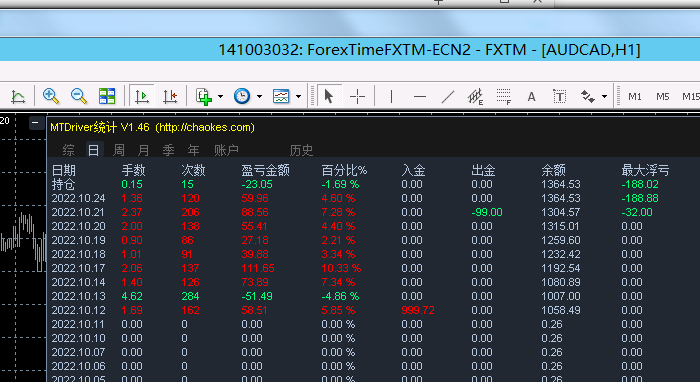Click the -99.00 withdrawal value
Viewport: 700px width, 382px height.
487,212
